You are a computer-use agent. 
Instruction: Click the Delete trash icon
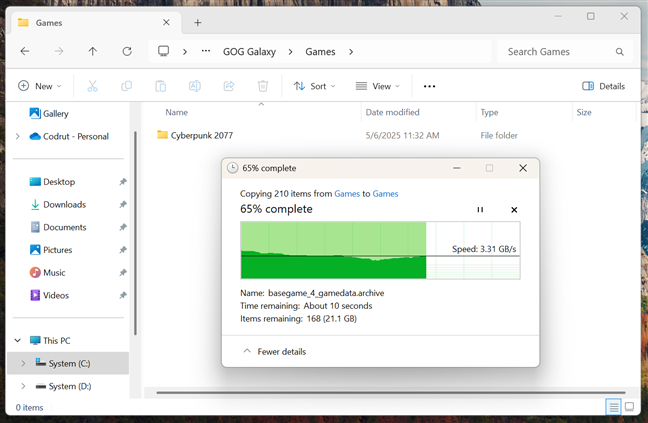click(263, 86)
